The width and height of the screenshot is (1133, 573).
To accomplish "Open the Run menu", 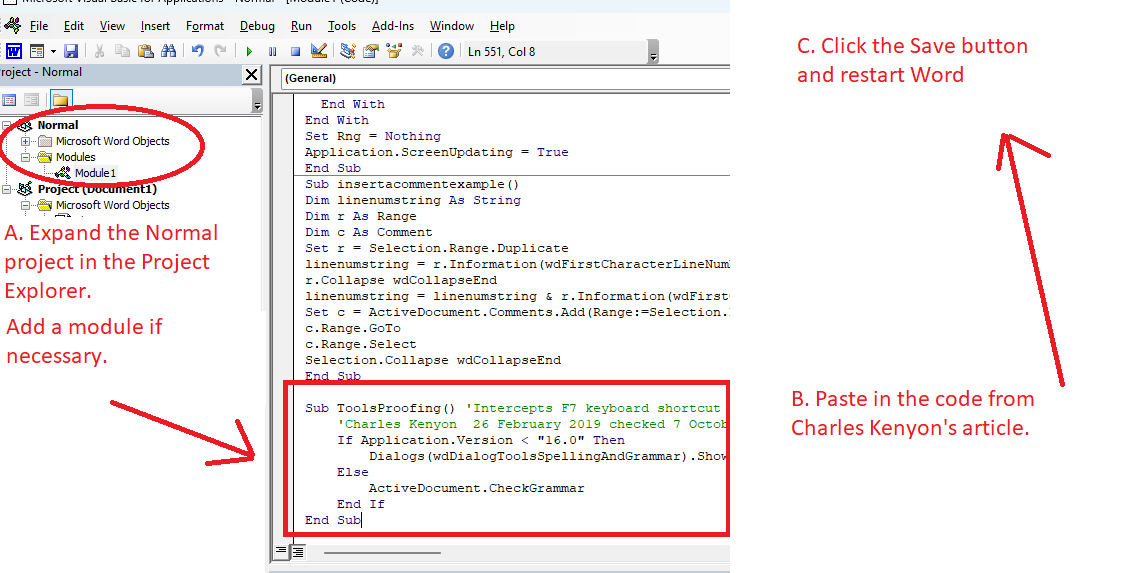I will 301,26.
